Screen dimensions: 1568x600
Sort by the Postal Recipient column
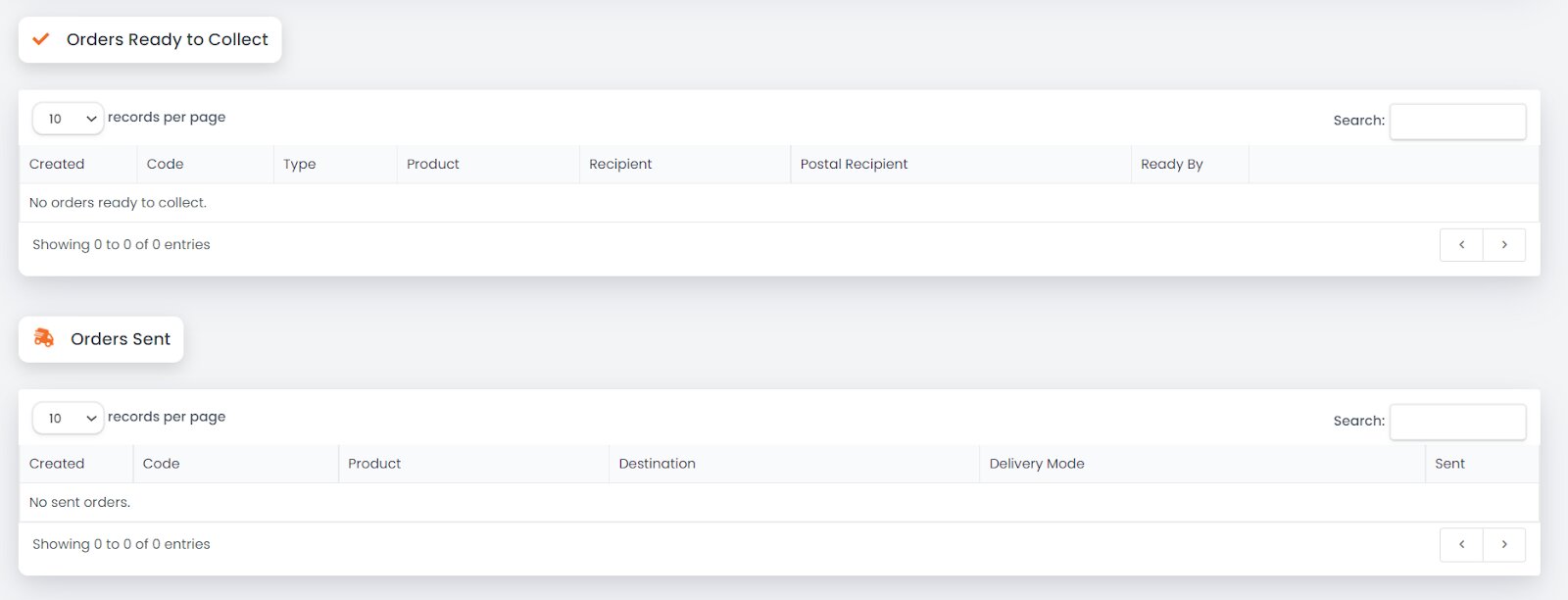pos(854,165)
